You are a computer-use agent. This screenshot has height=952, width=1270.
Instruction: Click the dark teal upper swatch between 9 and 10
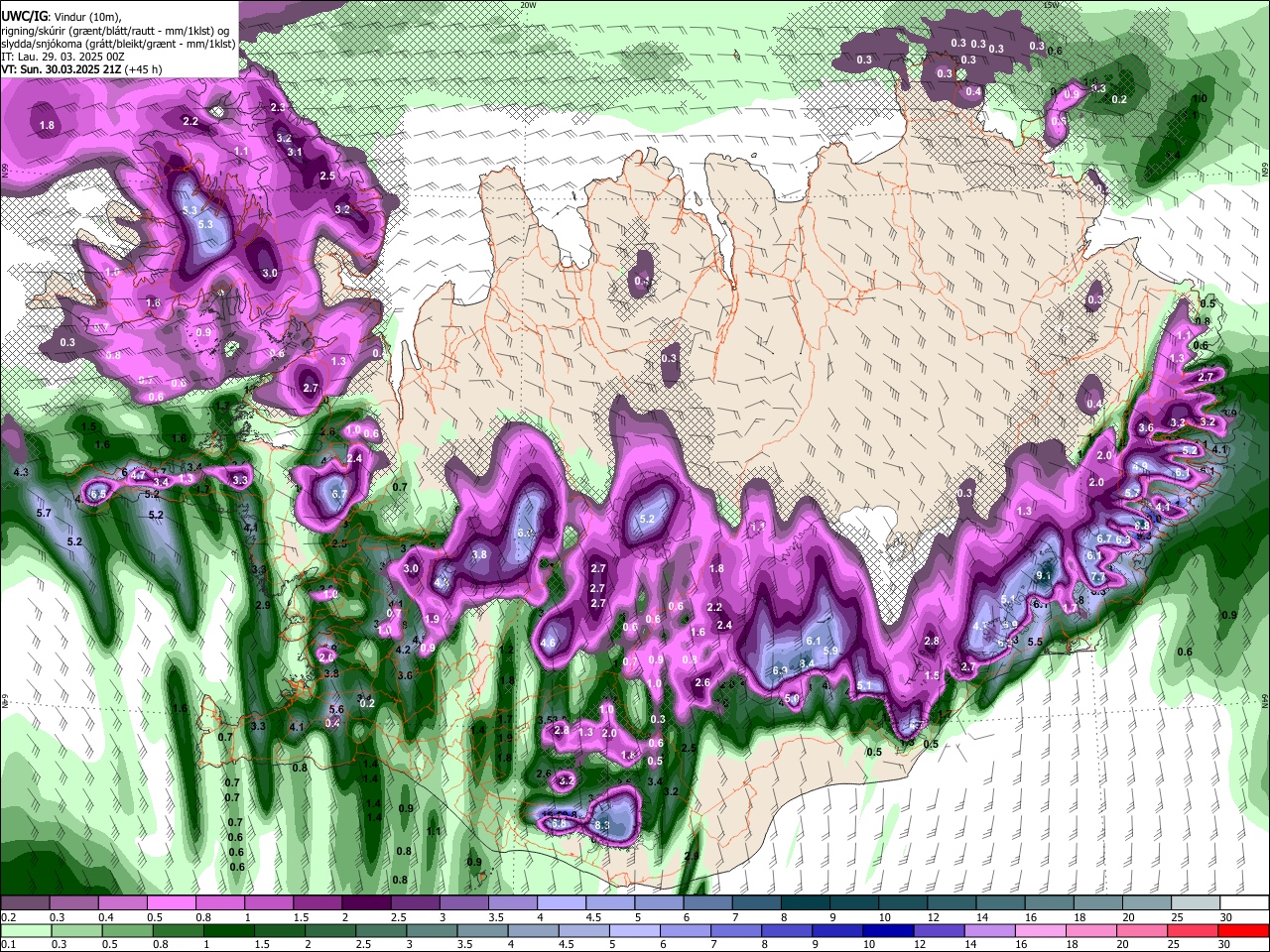click(x=854, y=903)
